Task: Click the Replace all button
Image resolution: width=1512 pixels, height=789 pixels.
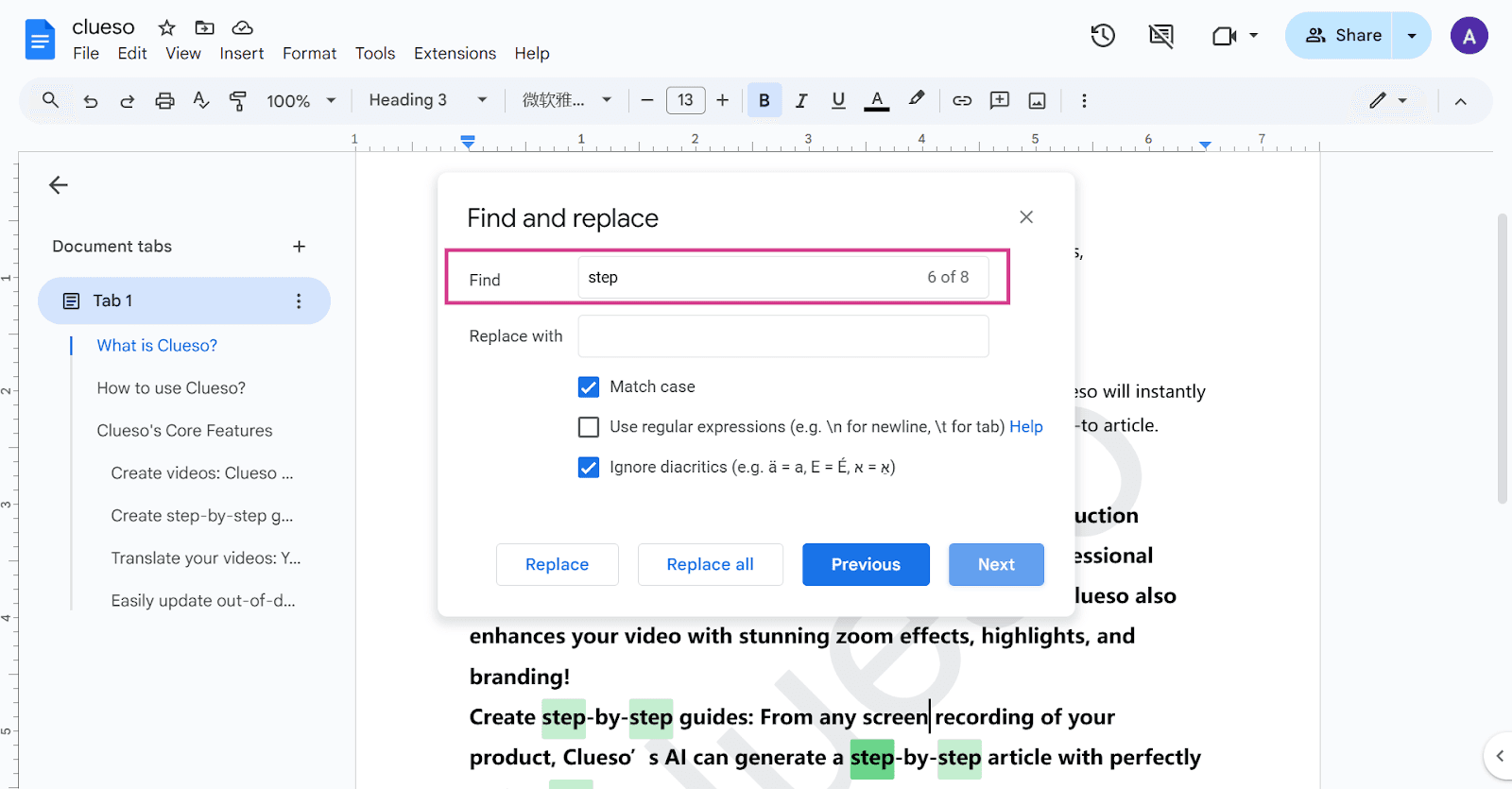Action: [711, 564]
